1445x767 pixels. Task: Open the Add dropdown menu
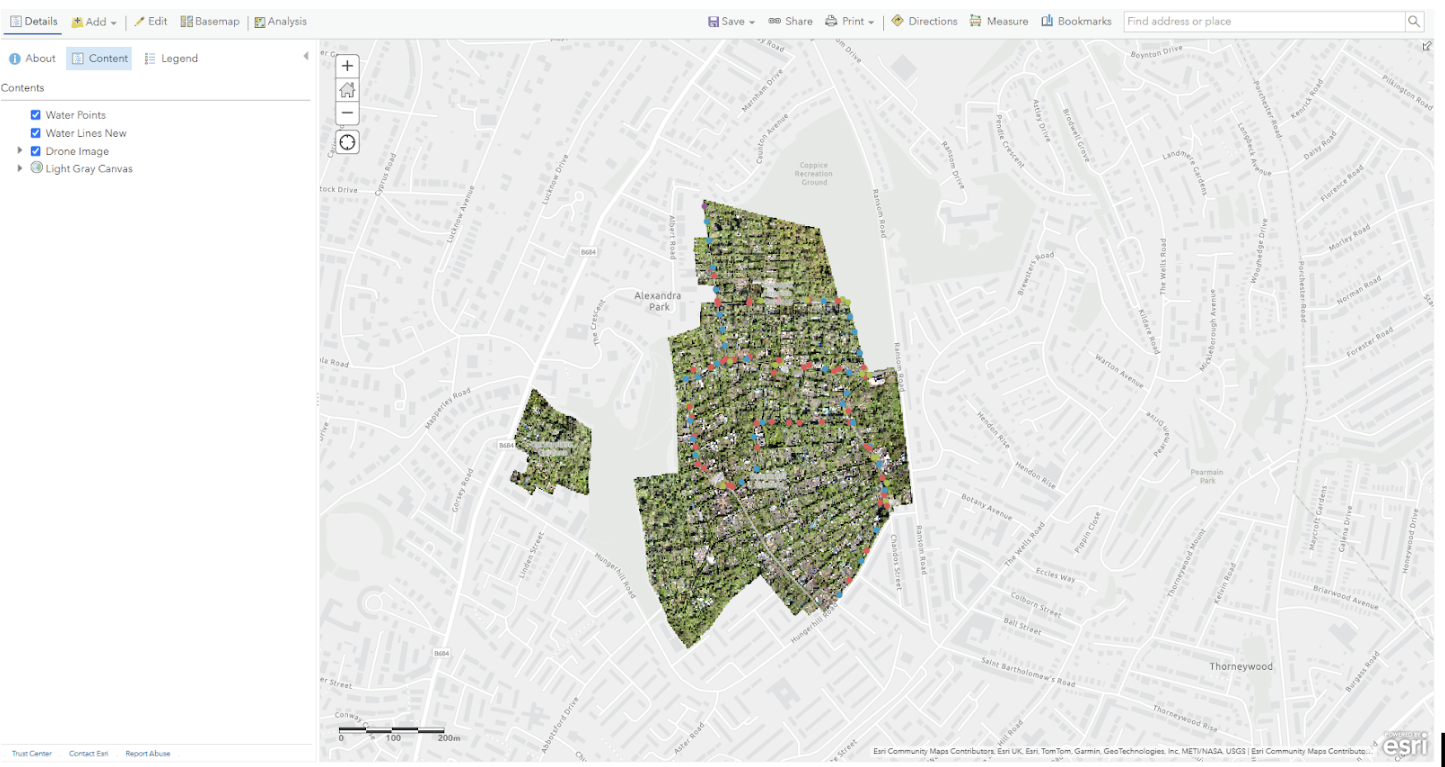click(94, 21)
